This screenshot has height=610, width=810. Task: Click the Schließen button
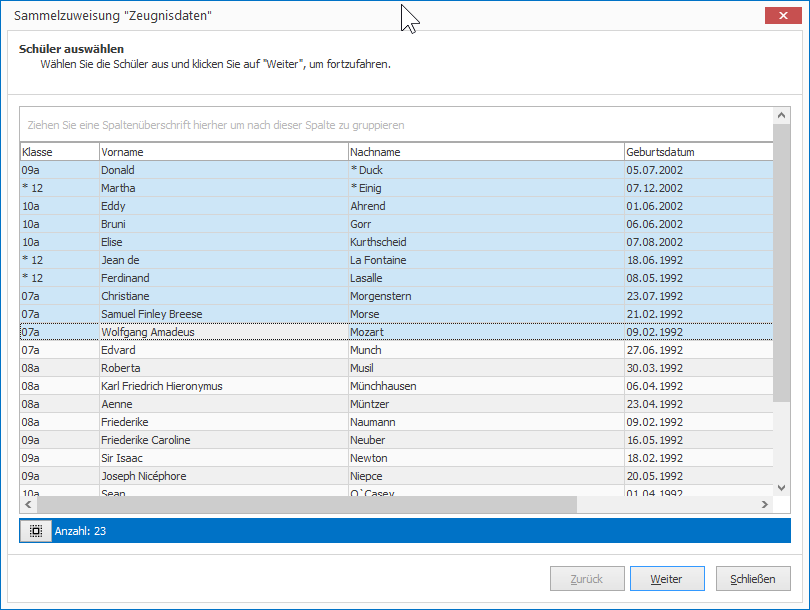pos(753,579)
